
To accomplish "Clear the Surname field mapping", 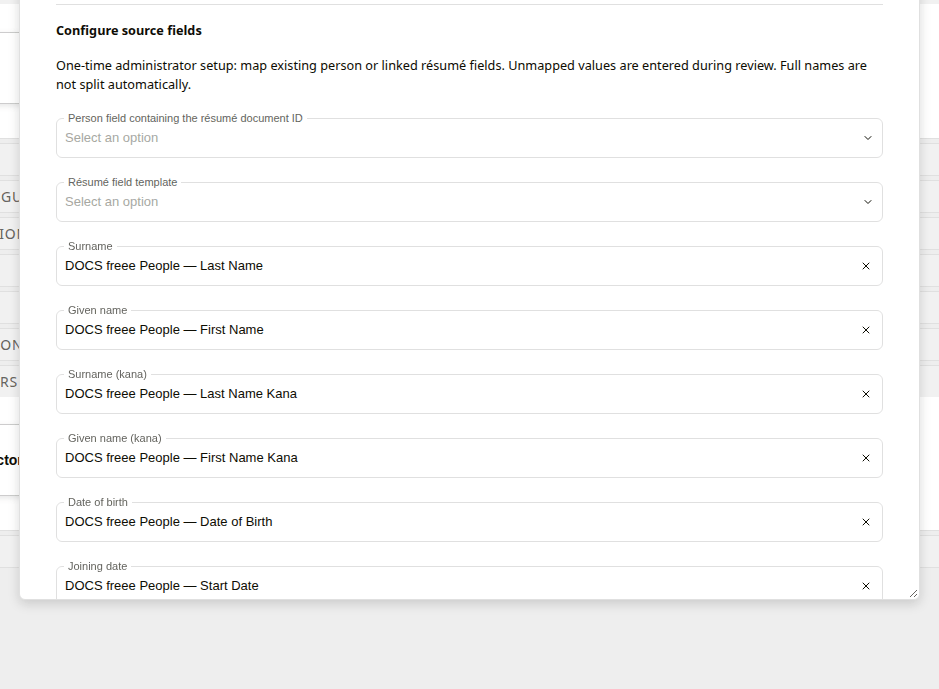I will (865, 266).
